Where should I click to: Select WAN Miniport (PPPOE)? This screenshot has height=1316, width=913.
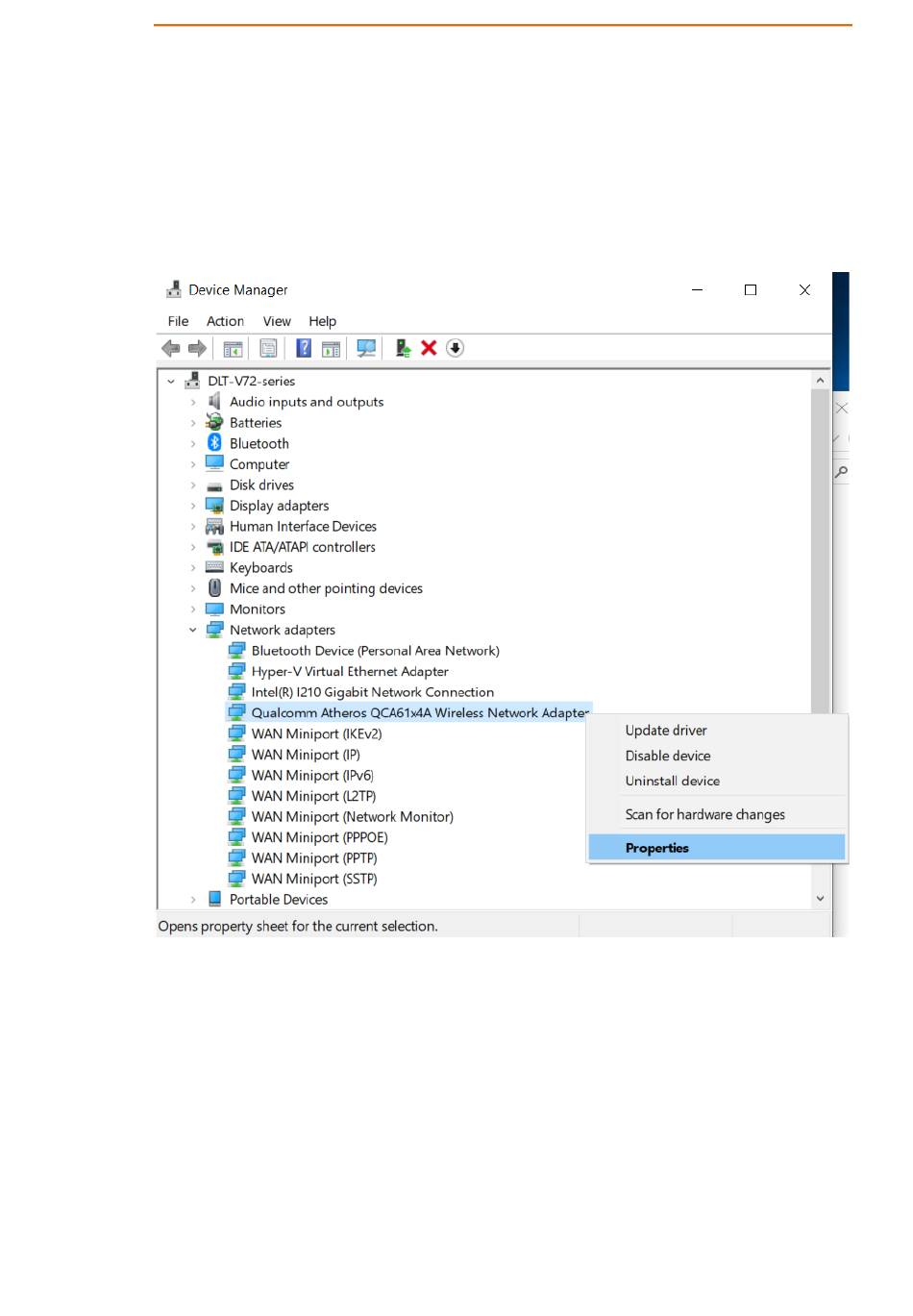[319, 837]
